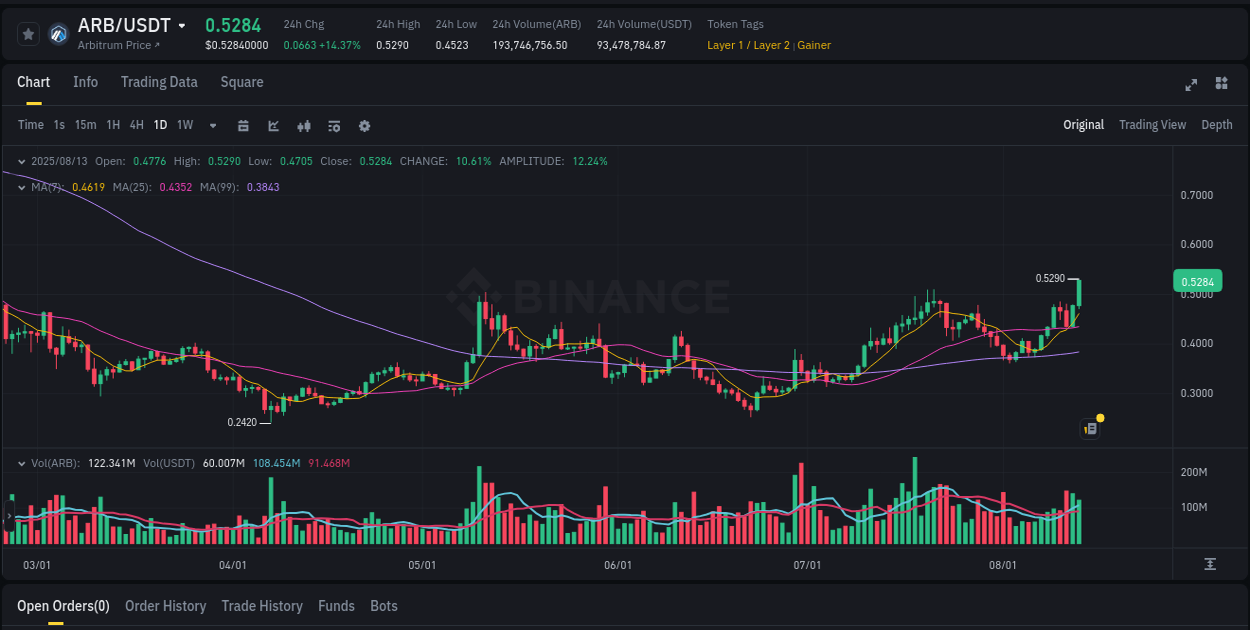
Task: Collapse the Vol(ARB) indicator row
Action: click(22, 462)
